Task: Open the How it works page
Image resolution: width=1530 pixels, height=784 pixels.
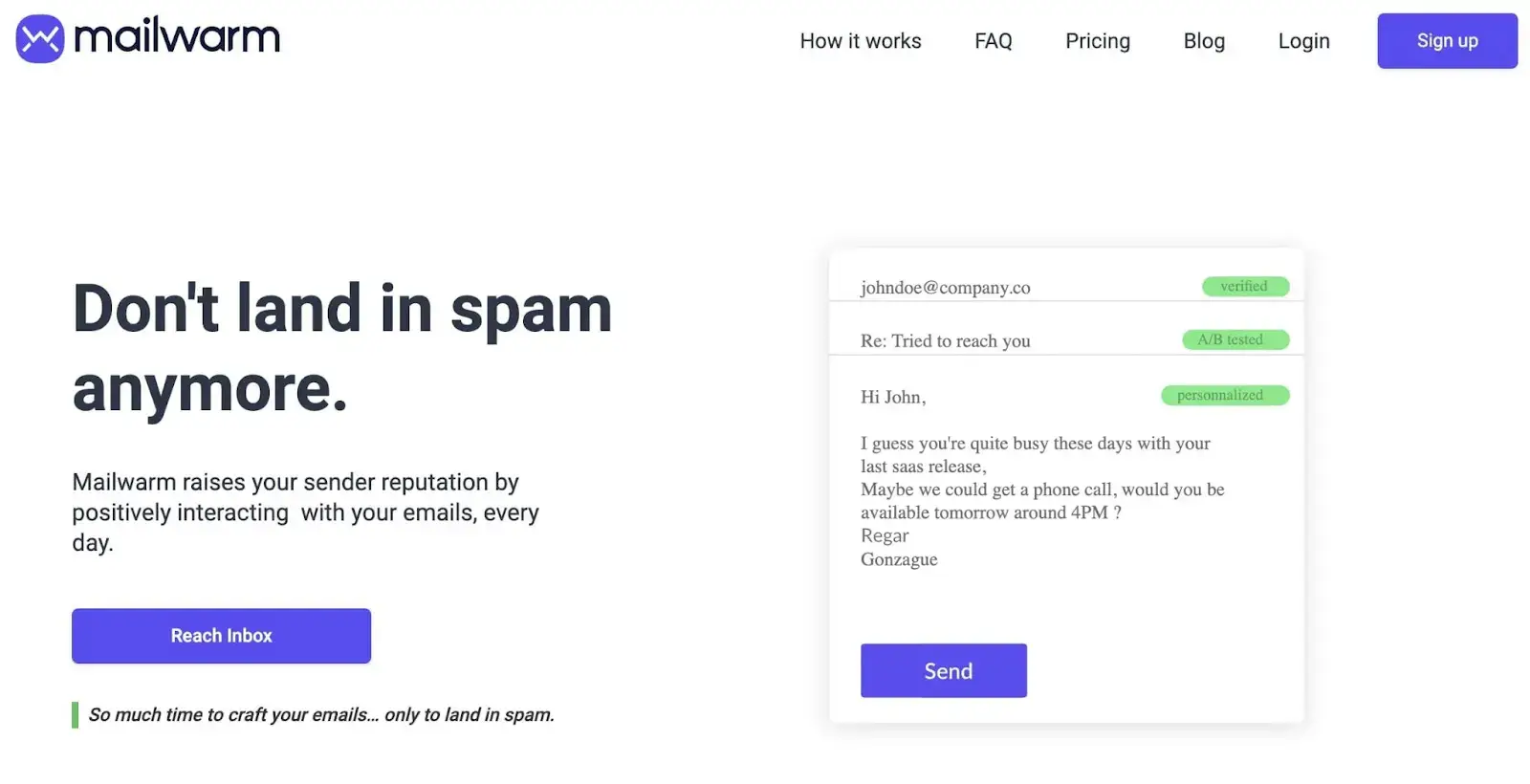Action: click(x=861, y=41)
